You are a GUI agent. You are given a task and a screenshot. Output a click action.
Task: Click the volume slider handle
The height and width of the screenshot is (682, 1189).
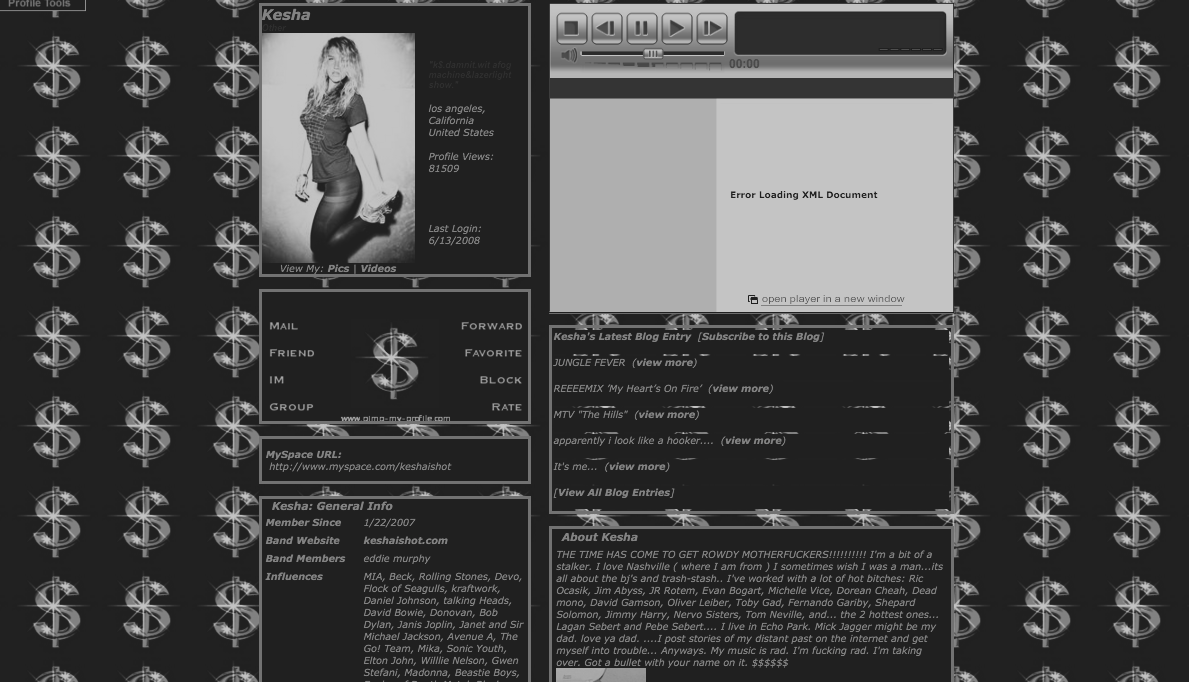click(652, 54)
